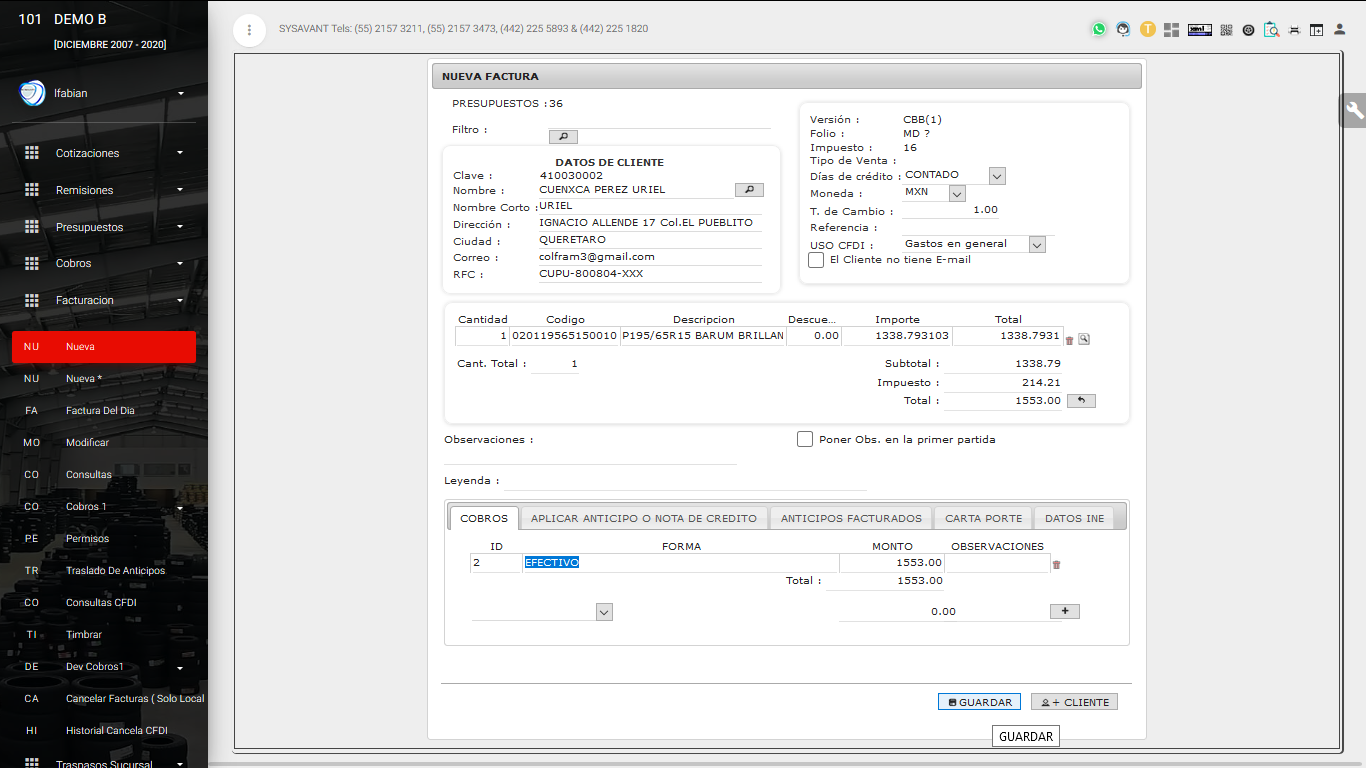The height and width of the screenshot is (768, 1366).
Task: Open the Modificar menu item
Action: pos(104,443)
